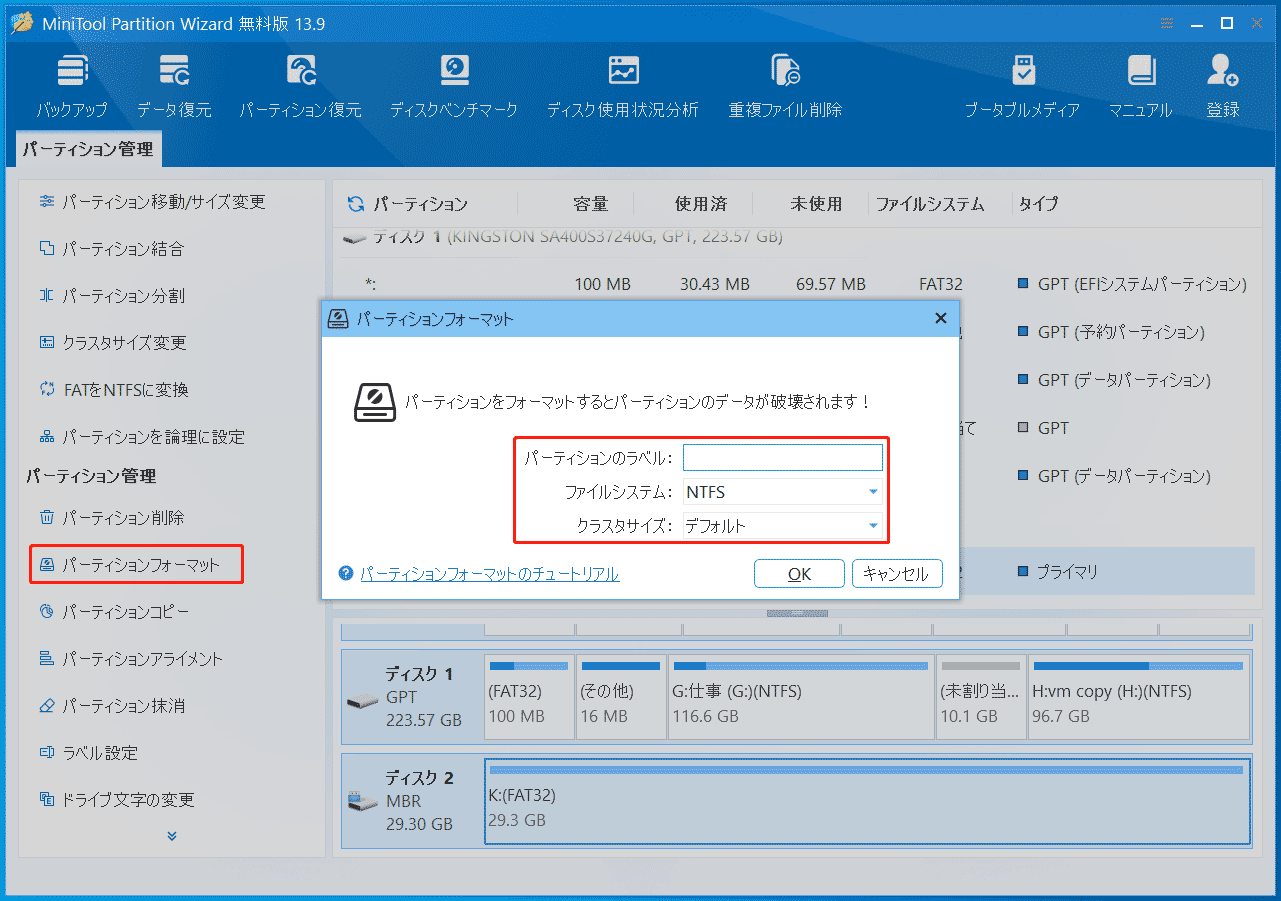Choose パーティション分割 in sidebar
Image resolution: width=1281 pixels, height=901 pixels.
click(x=111, y=296)
